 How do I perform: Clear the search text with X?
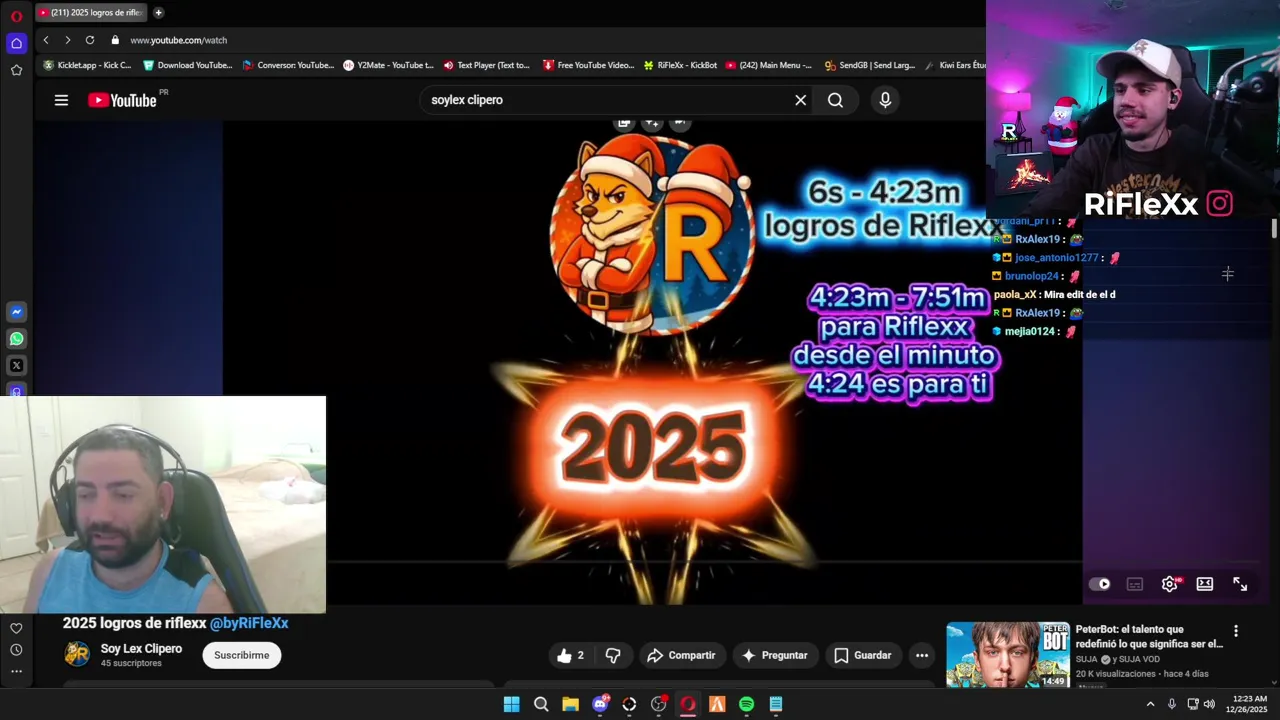pos(800,100)
